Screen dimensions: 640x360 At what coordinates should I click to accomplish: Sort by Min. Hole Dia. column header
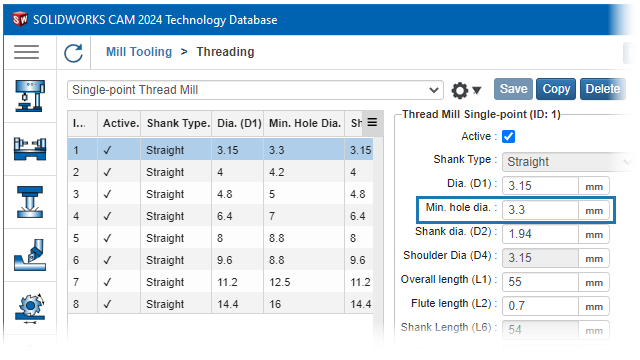tap(304, 123)
